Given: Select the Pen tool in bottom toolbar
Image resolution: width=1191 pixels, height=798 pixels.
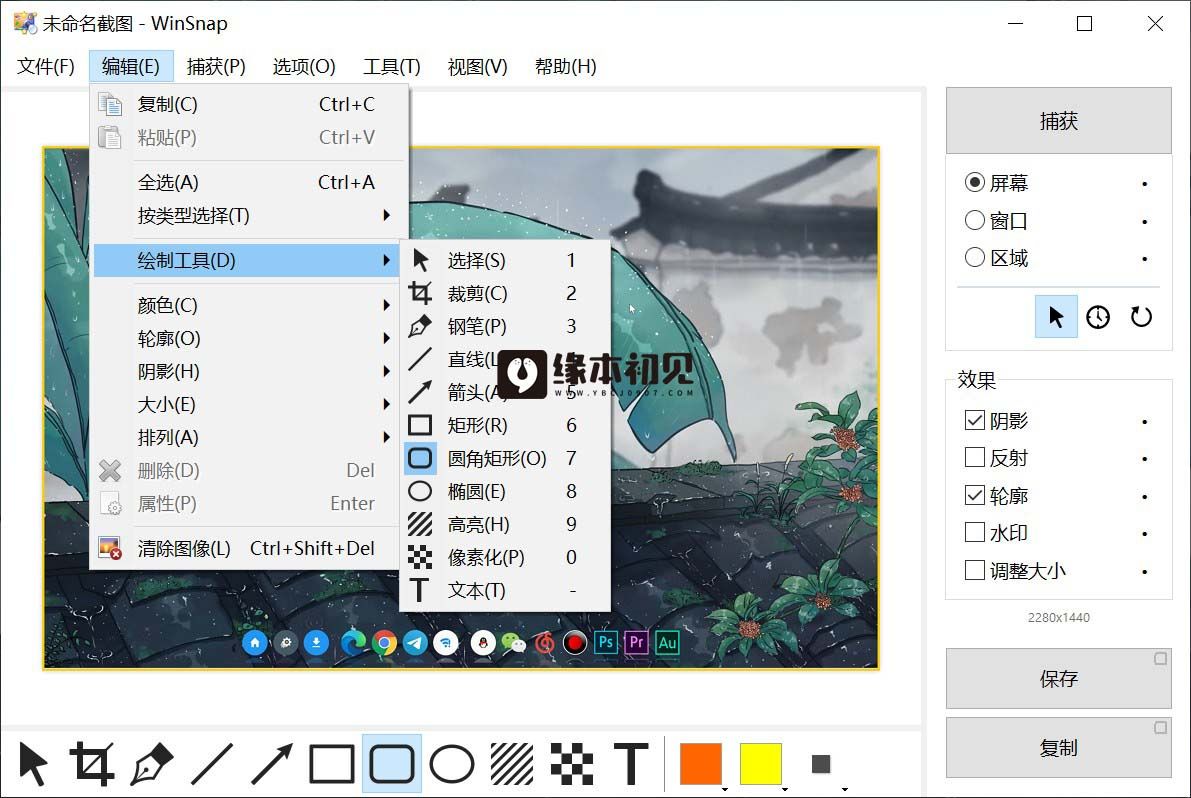Looking at the screenshot, I should pos(152,764).
